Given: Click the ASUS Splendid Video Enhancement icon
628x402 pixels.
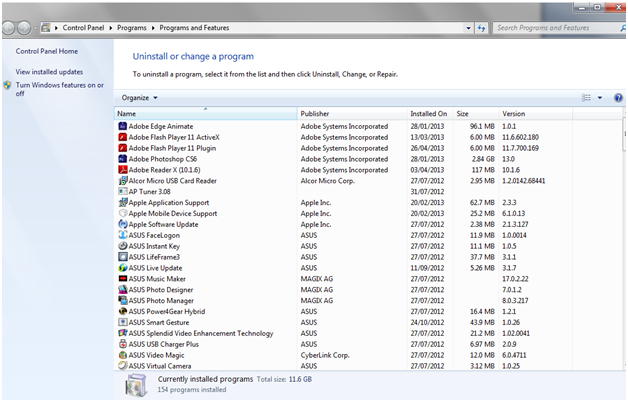Looking at the screenshot, I should (x=123, y=333).
